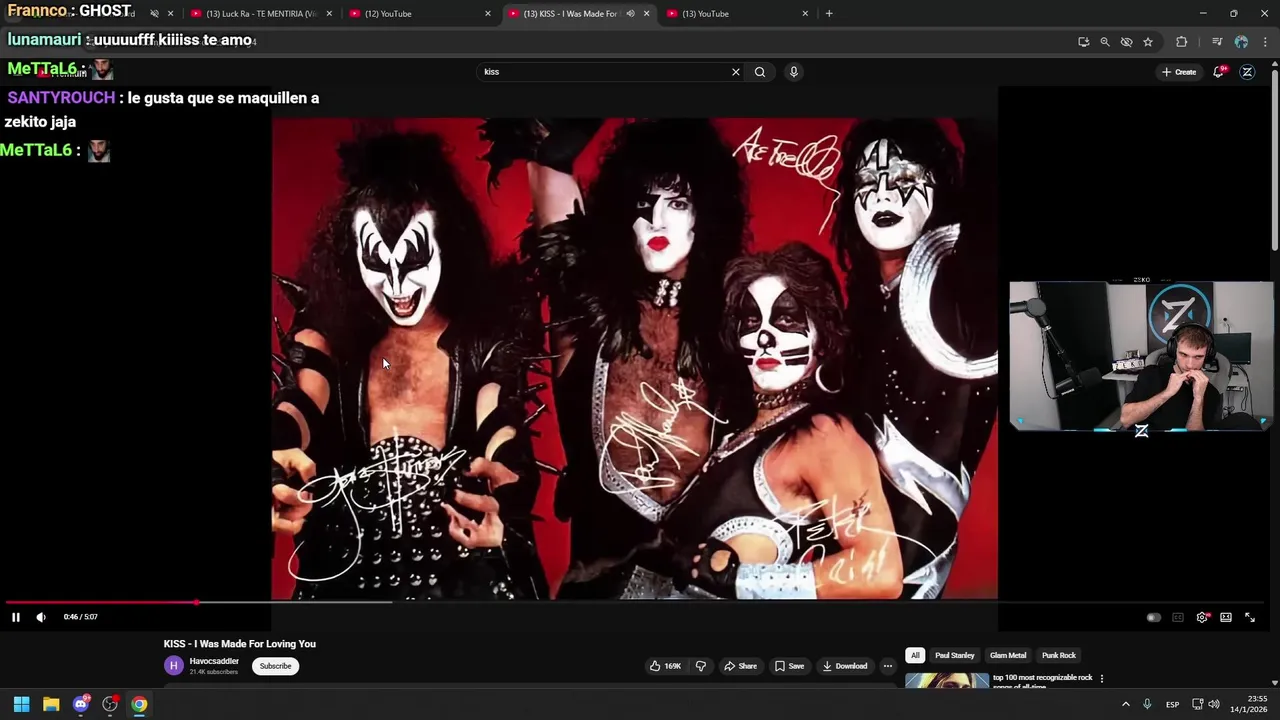The width and height of the screenshot is (1280, 720).
Task: Open options for top 100 rock songs video
Action: tap(1102, 678)
